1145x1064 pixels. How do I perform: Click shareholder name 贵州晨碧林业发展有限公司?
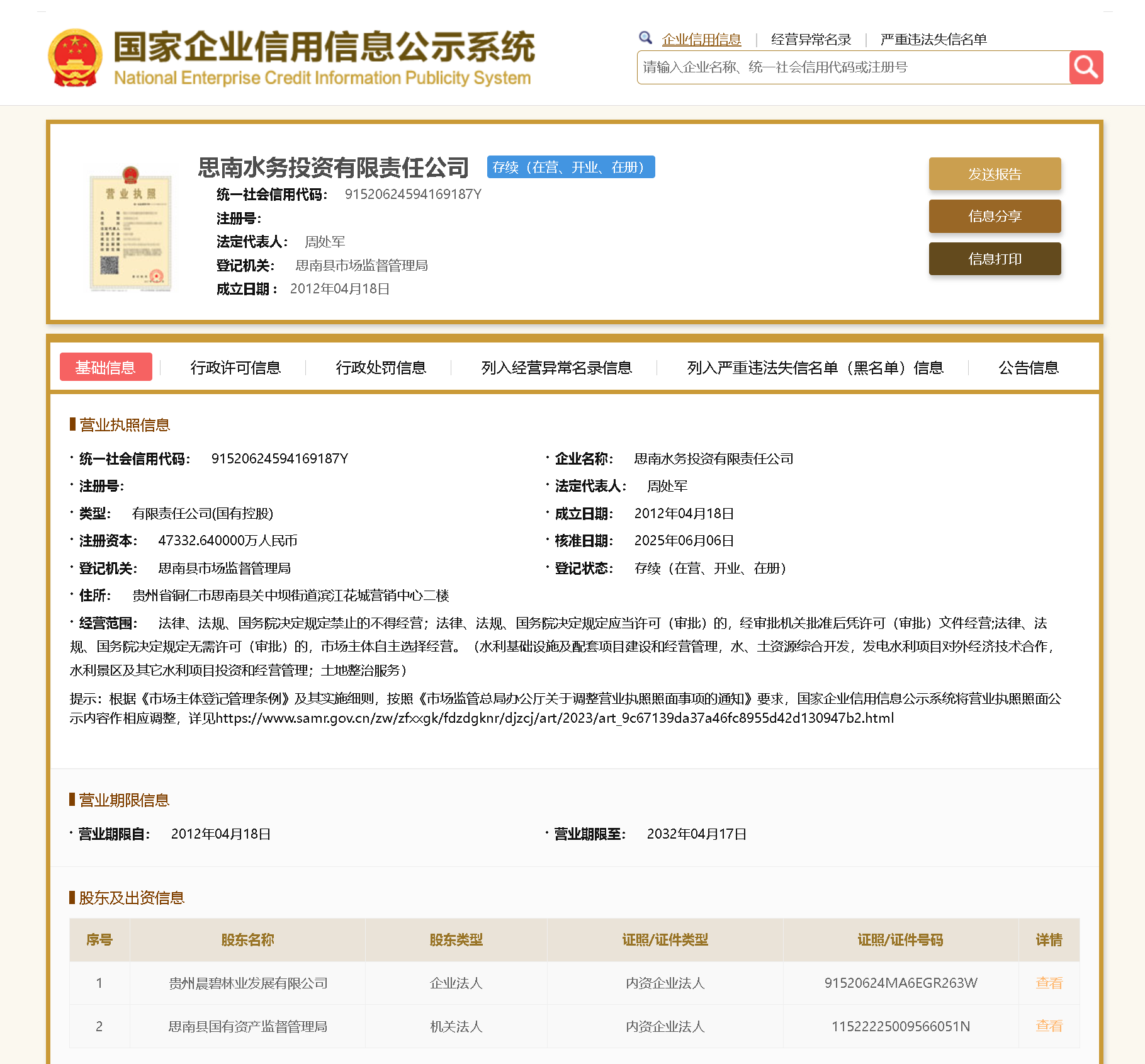pyautogui.click(x=248, y=983)
